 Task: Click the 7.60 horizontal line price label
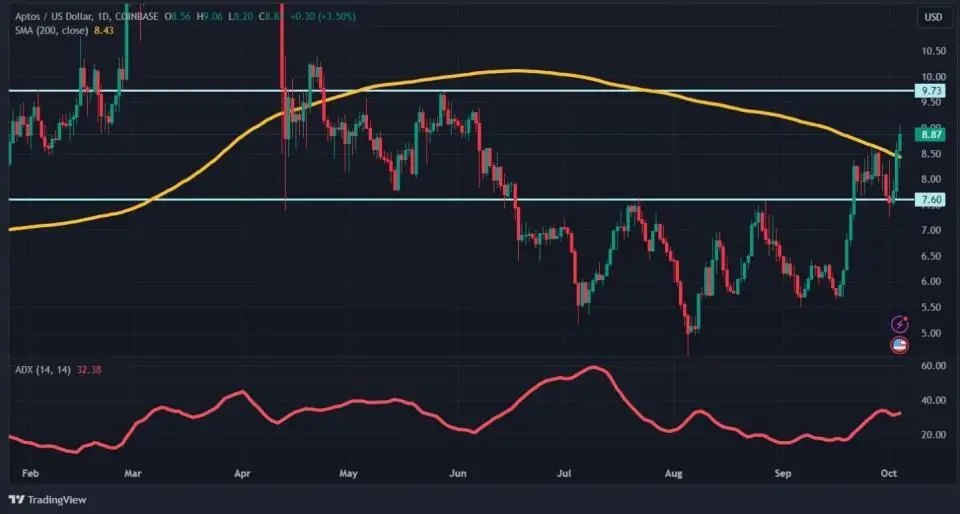tap(929, 200)
